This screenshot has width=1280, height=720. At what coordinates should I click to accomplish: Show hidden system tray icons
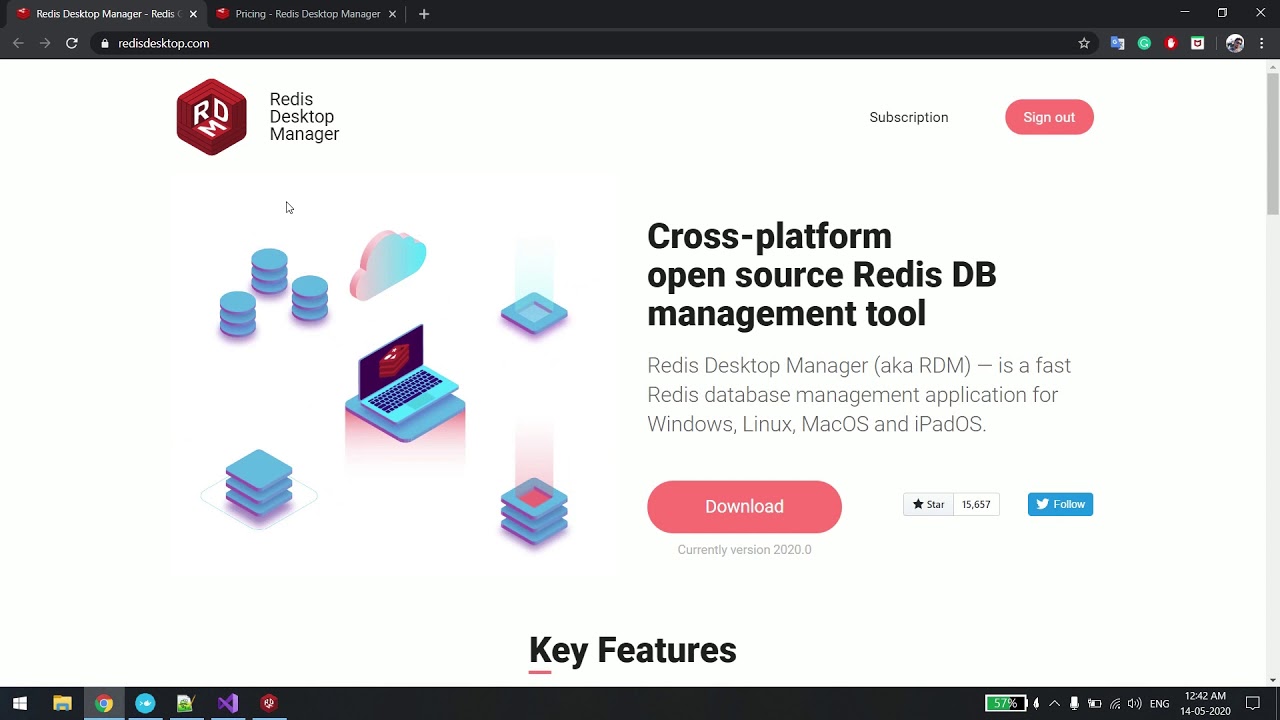(1054, 704)
